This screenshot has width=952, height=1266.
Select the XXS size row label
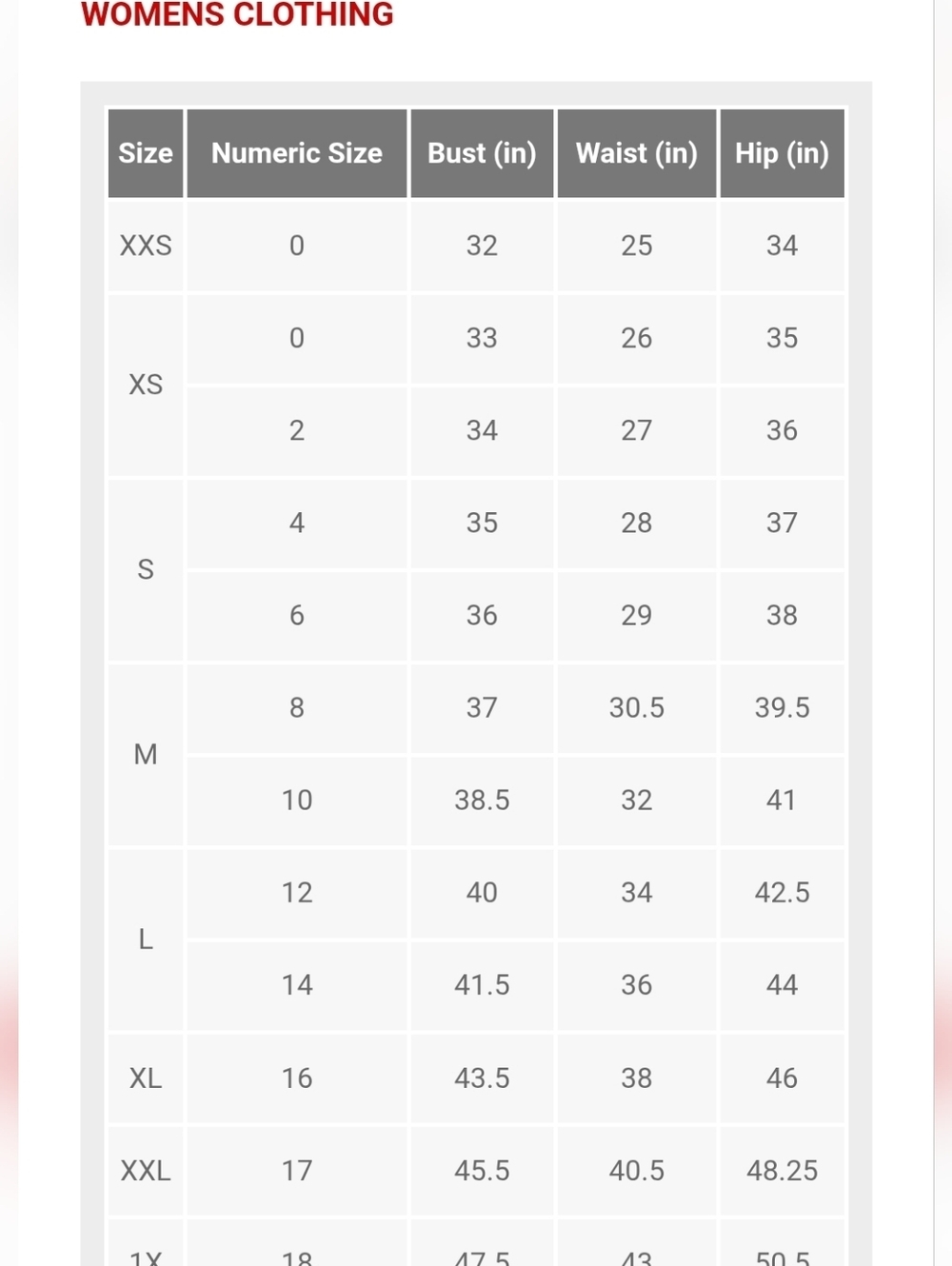(x=146, y=246)
